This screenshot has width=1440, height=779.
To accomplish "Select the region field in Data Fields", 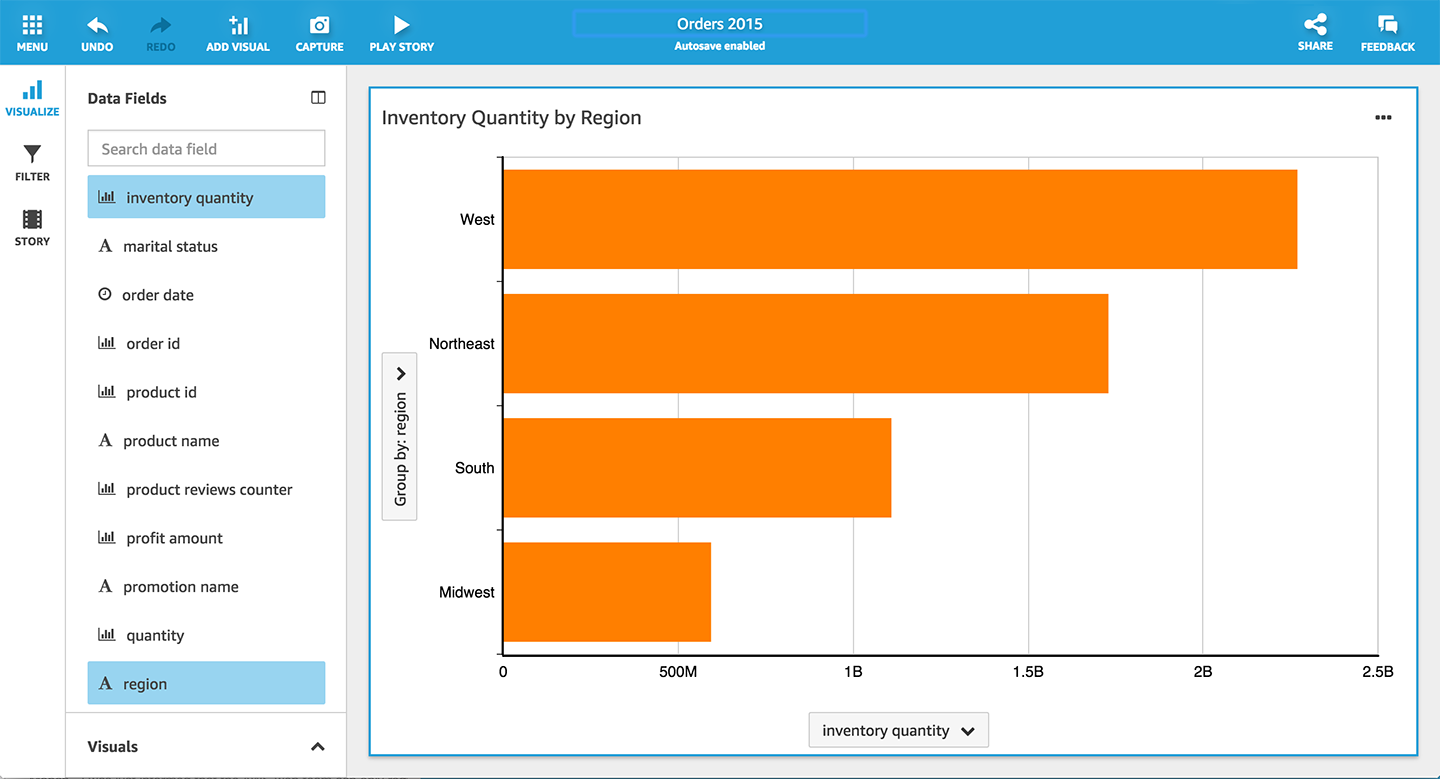I will tap(206, 683).
